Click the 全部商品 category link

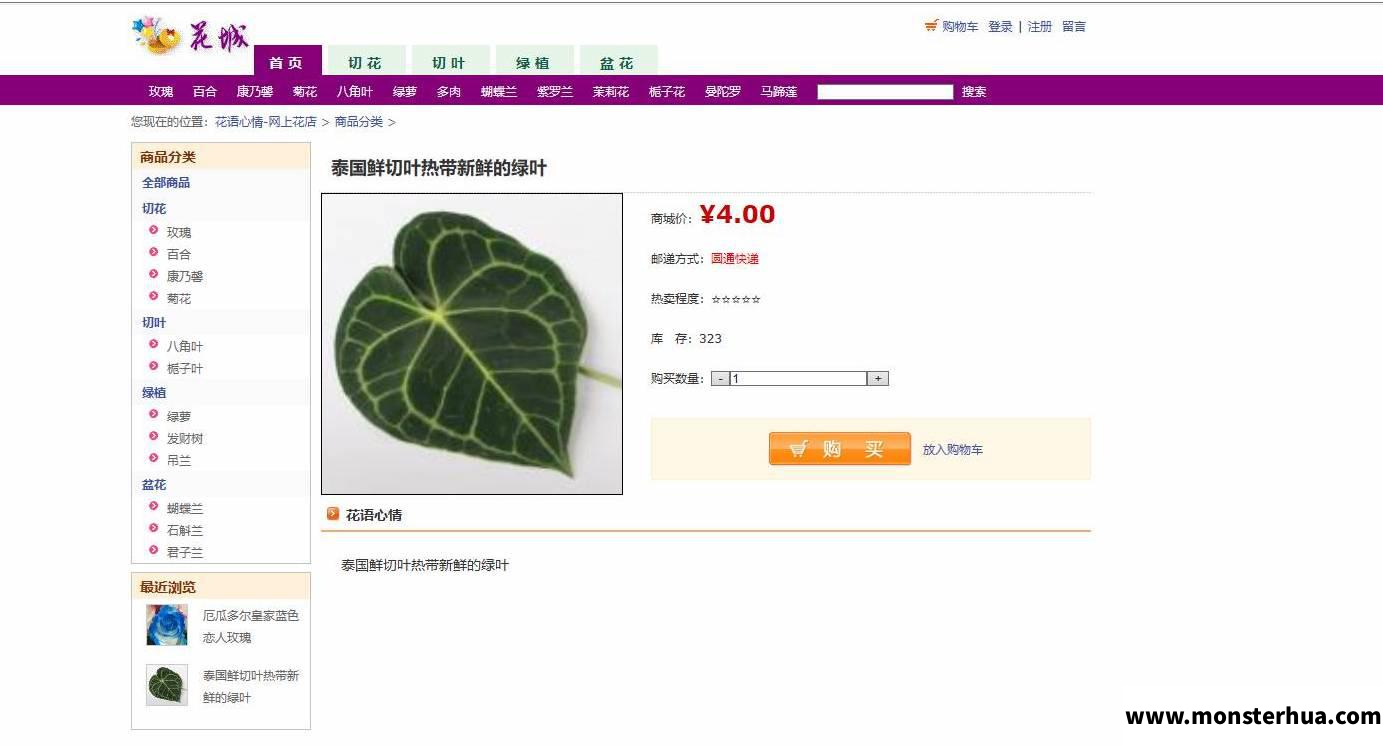point(166,182)
